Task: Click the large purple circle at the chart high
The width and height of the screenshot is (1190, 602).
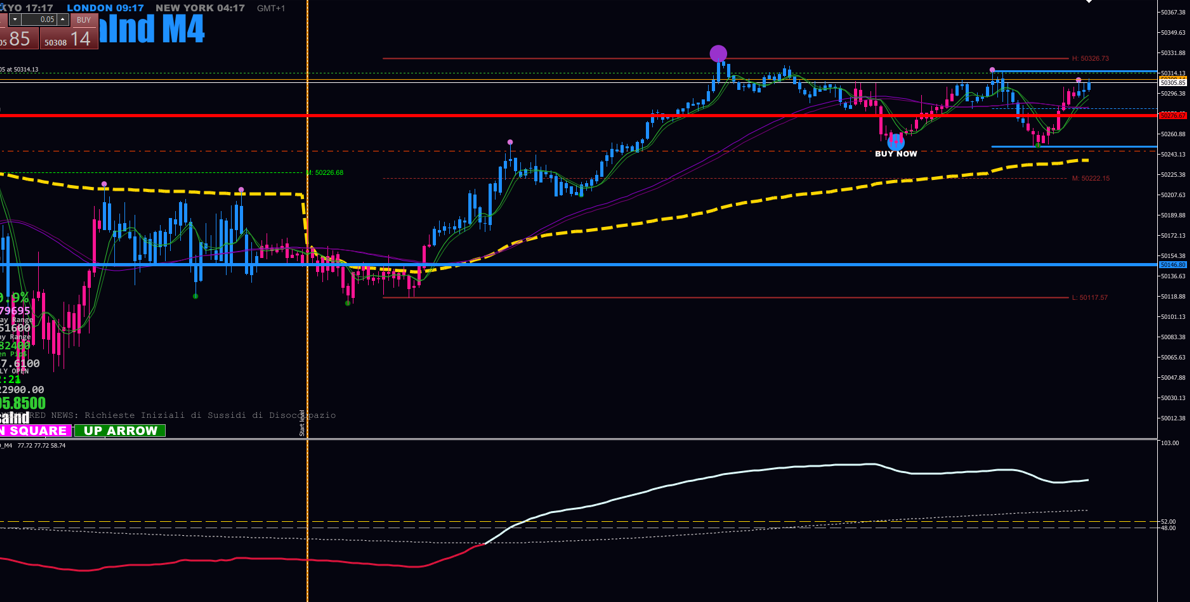Action: click(718, 53)
